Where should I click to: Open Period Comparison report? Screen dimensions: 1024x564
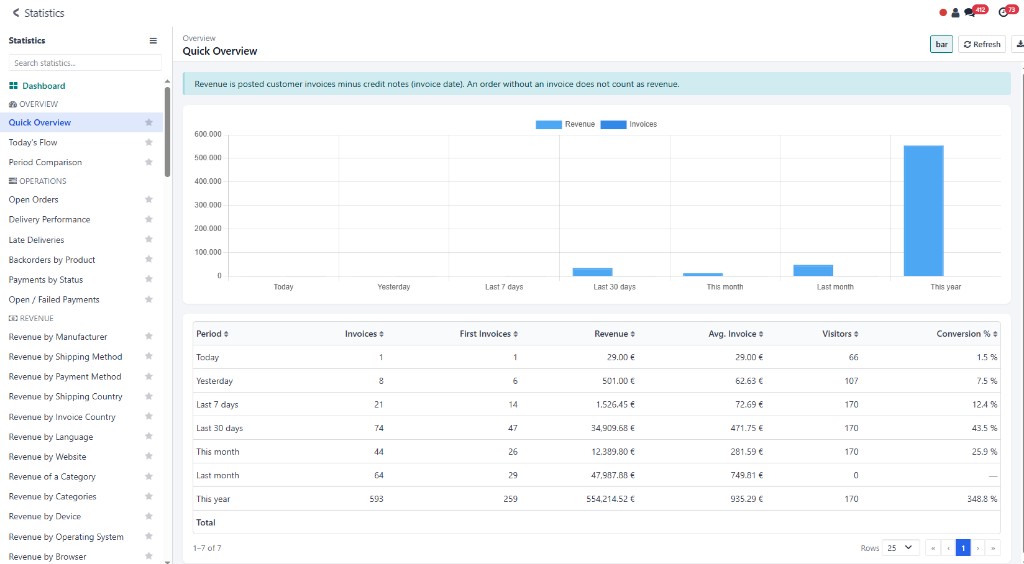click(x=45, y=162)
